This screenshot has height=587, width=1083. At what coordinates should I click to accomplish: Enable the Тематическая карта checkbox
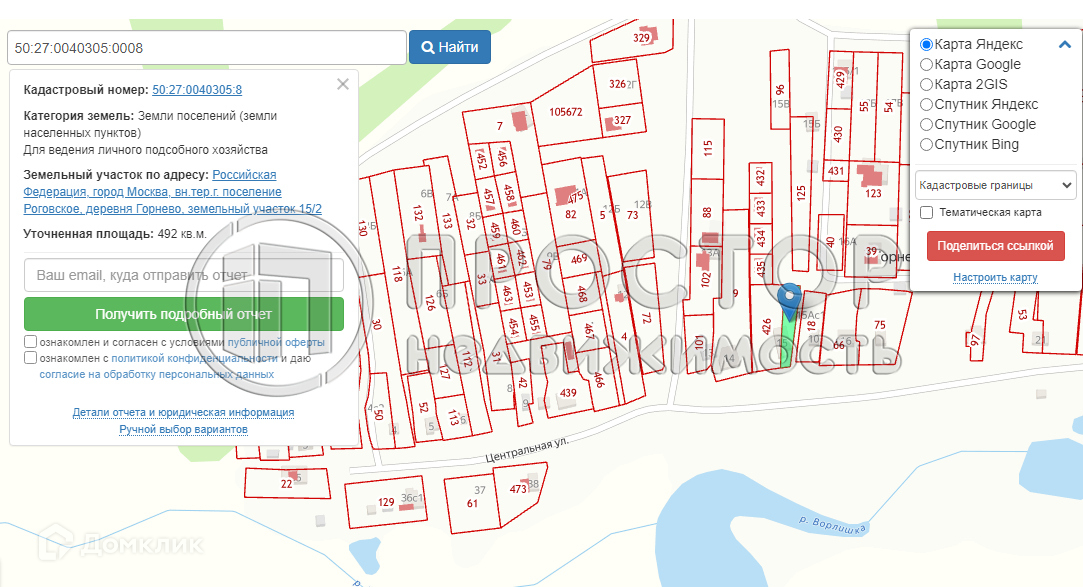927,213
